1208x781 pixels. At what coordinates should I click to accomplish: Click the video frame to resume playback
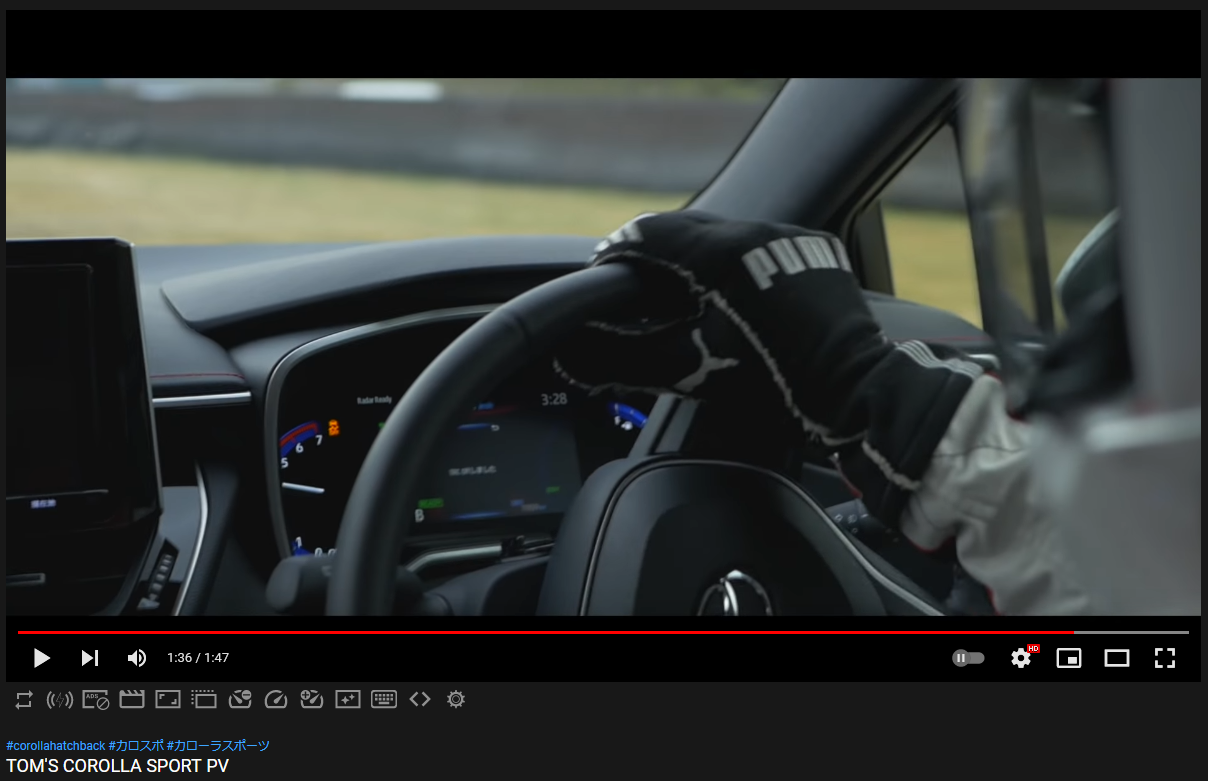pyautogui.click(x=603, y=346)
